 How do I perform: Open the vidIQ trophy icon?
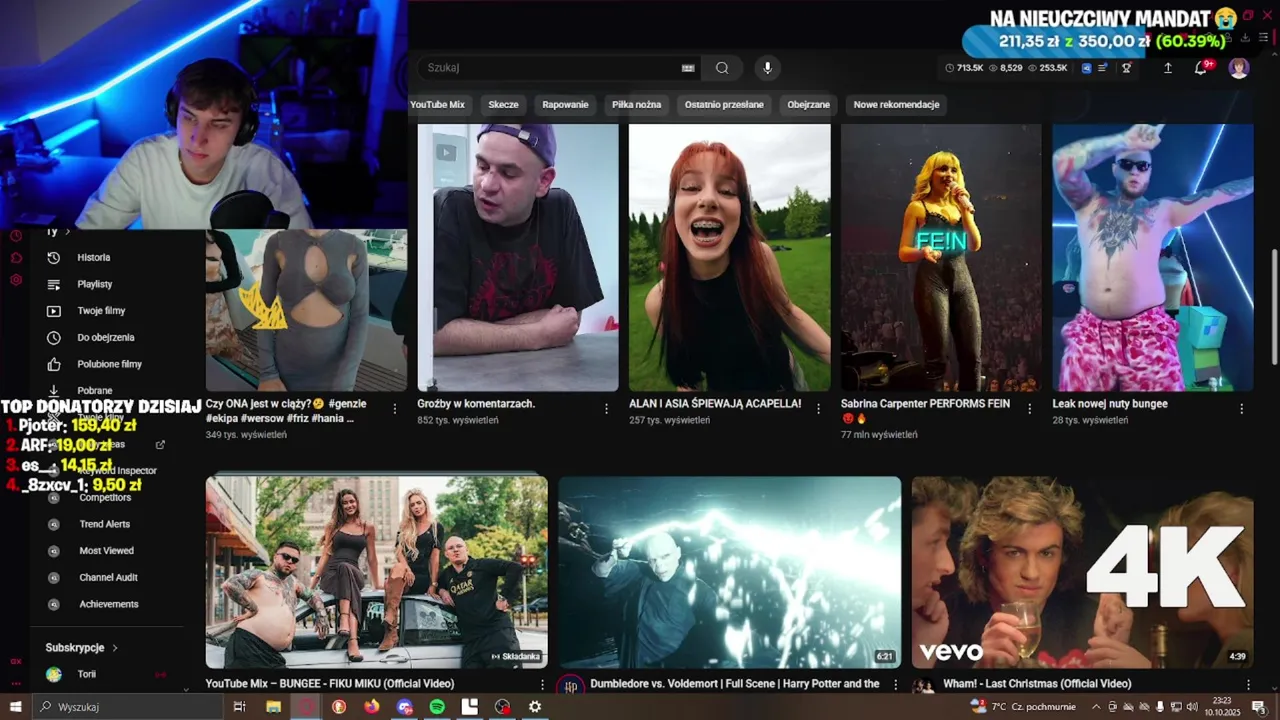(x=1126, y=68)
